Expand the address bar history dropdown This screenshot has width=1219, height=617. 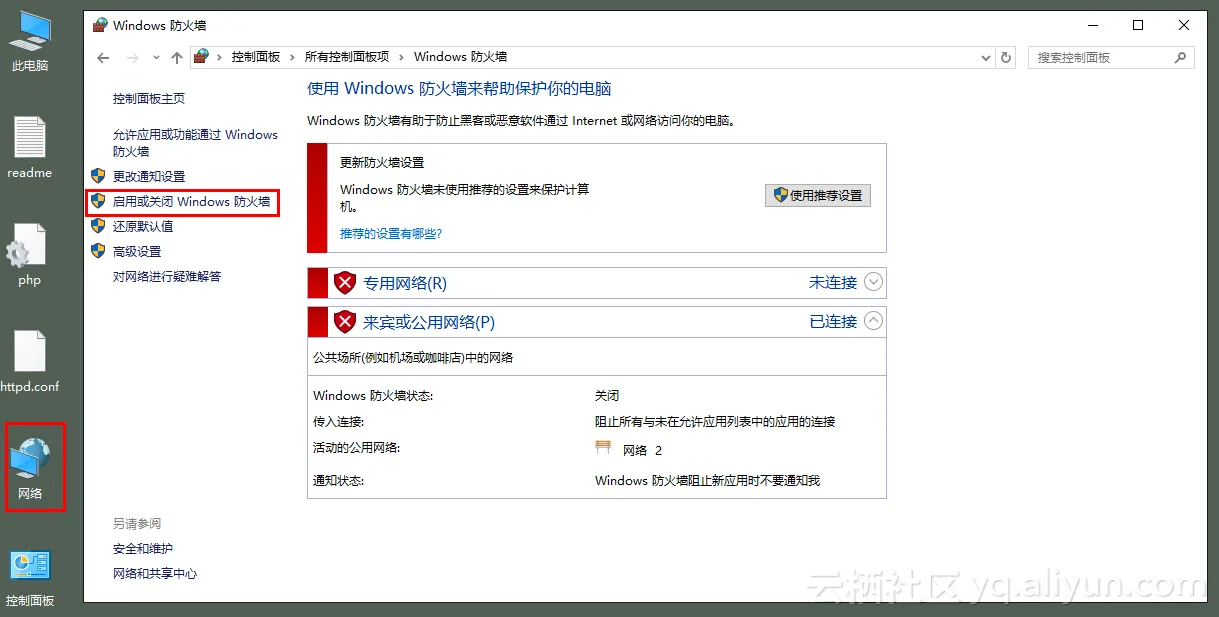[986, 58]
